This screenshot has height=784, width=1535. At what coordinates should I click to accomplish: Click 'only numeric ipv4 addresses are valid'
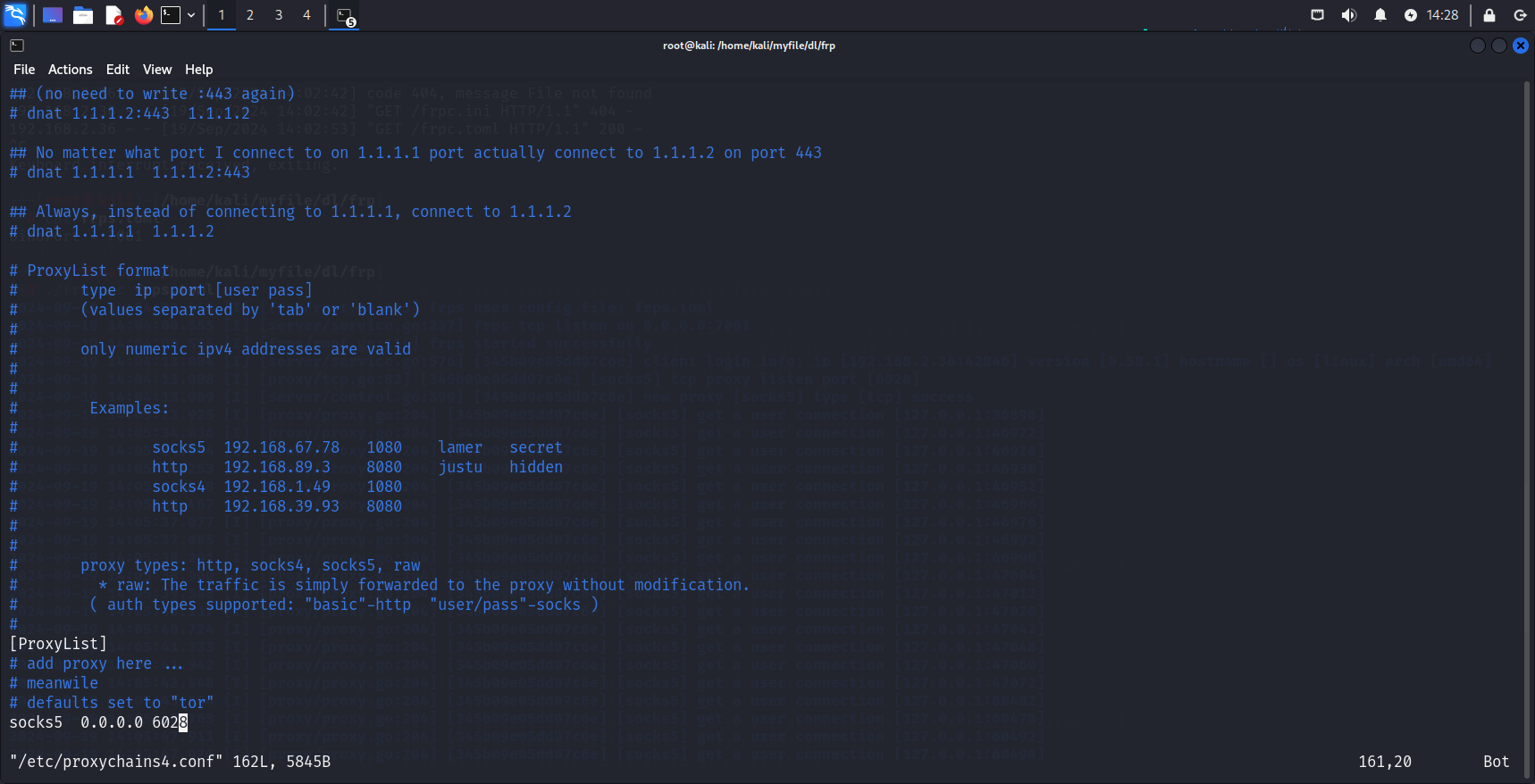click(x=246, y=349)
